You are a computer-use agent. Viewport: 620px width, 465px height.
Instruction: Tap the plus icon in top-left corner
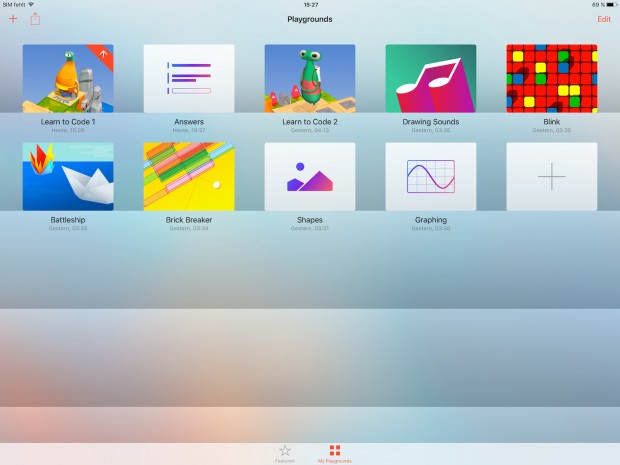tap(13, 19)
